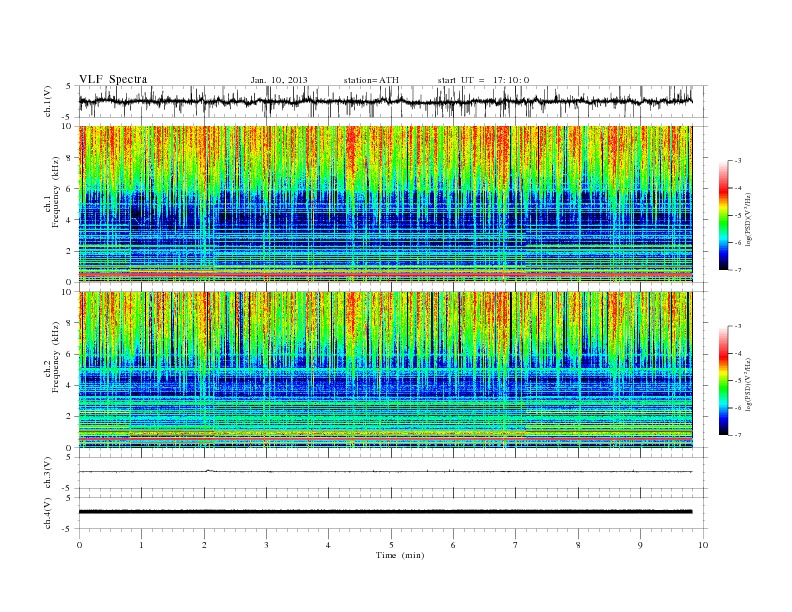792x612 pixels.
Task: Click the "VLF Spectra" title text
Action: point(113,79)
